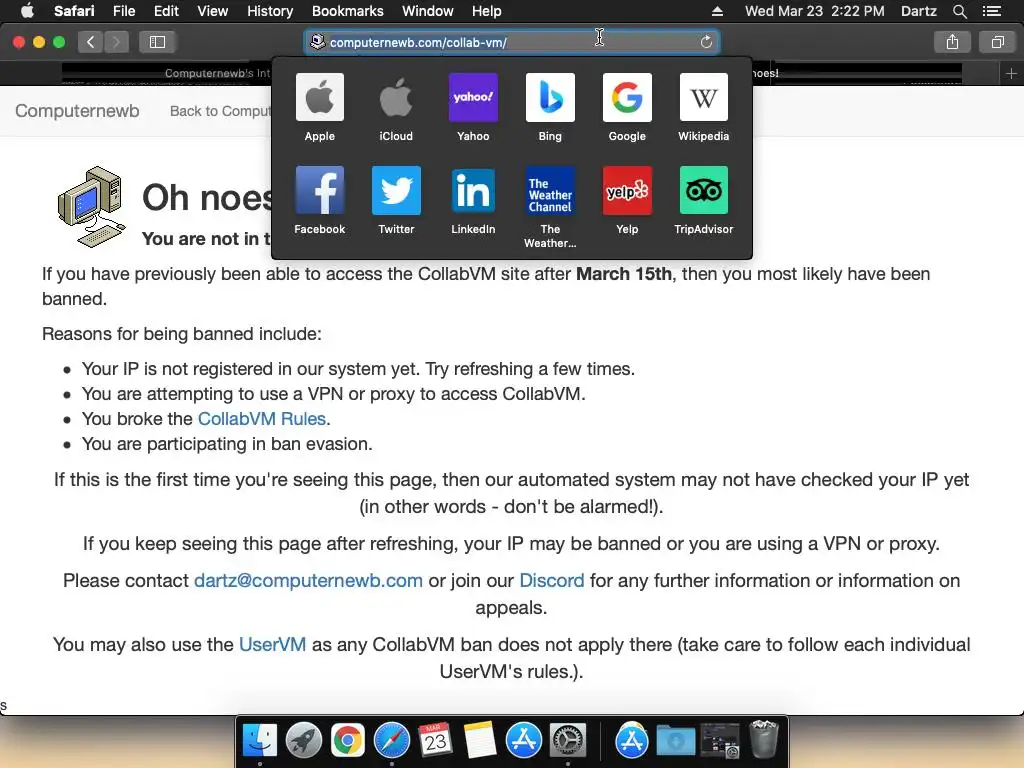This screenshot has height=768, width=1024.
Task: Open the Safari menu
Action: coord(74,11)
